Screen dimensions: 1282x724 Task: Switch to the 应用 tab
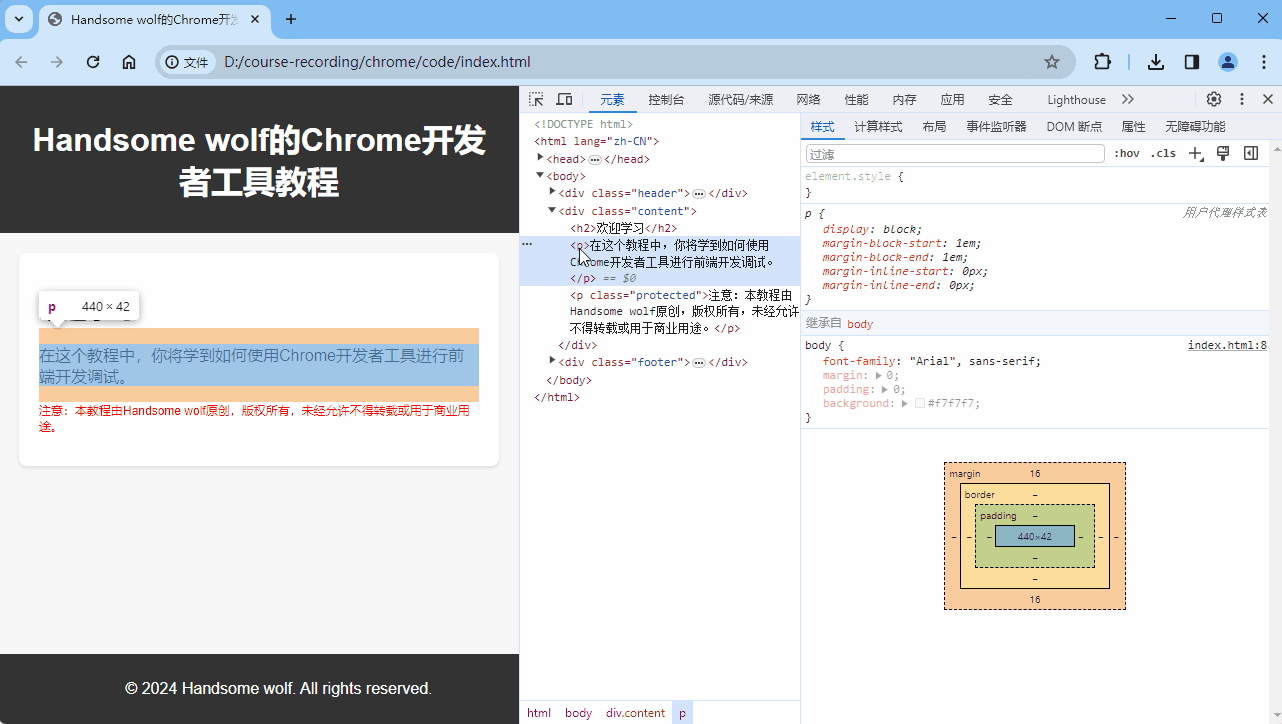pos(952,99)
